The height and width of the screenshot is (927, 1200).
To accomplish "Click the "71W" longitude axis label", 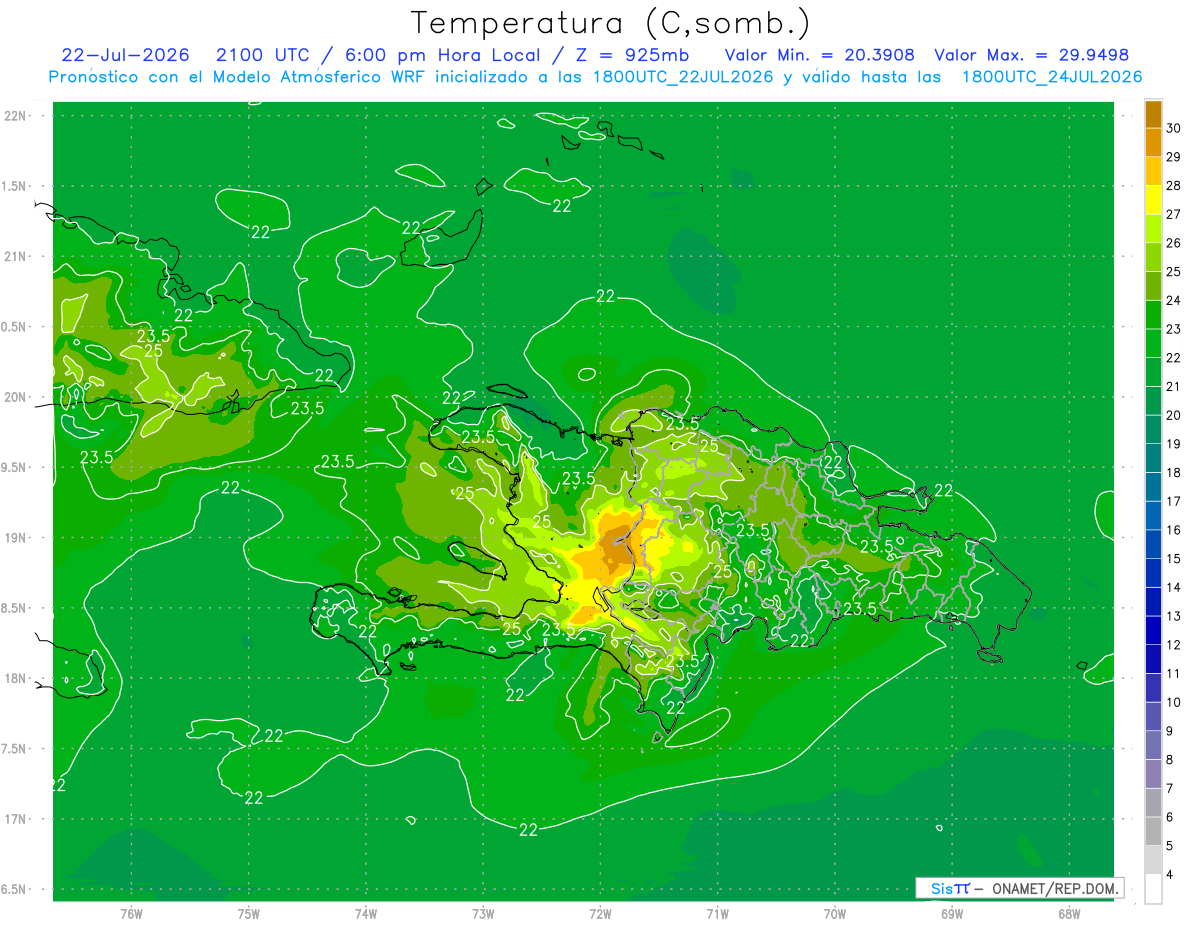I will click(x=717, y=914).
